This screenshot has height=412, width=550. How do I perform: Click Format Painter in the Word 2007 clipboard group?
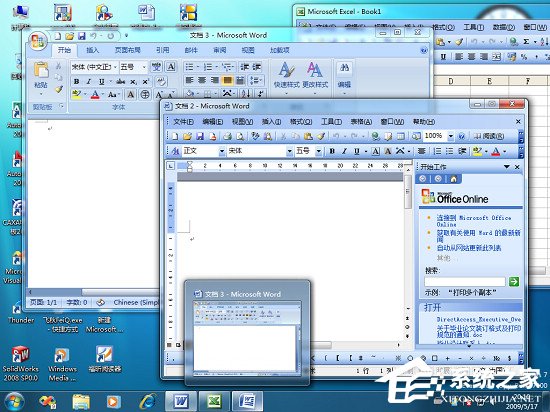(59, 90)
